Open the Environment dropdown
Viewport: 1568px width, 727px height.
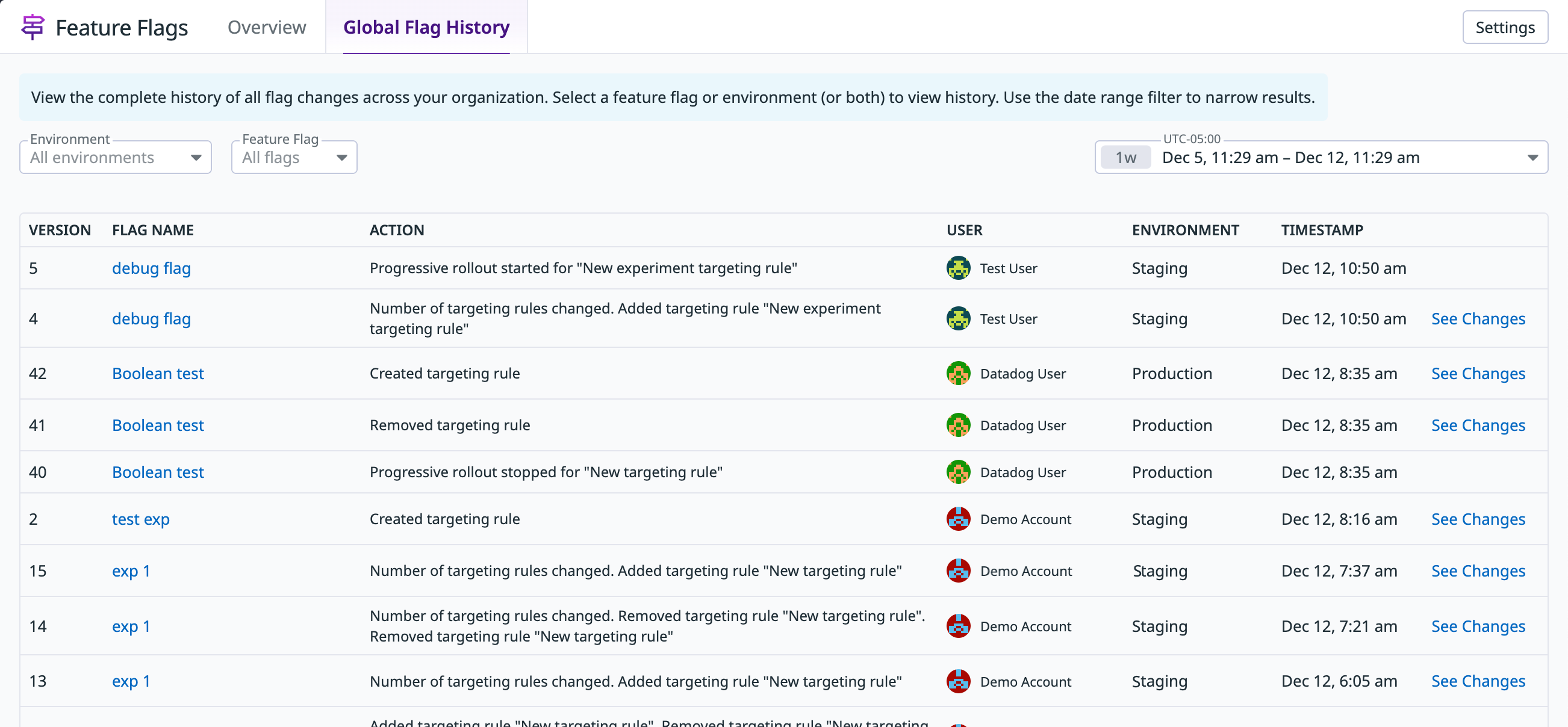[116, 158]
